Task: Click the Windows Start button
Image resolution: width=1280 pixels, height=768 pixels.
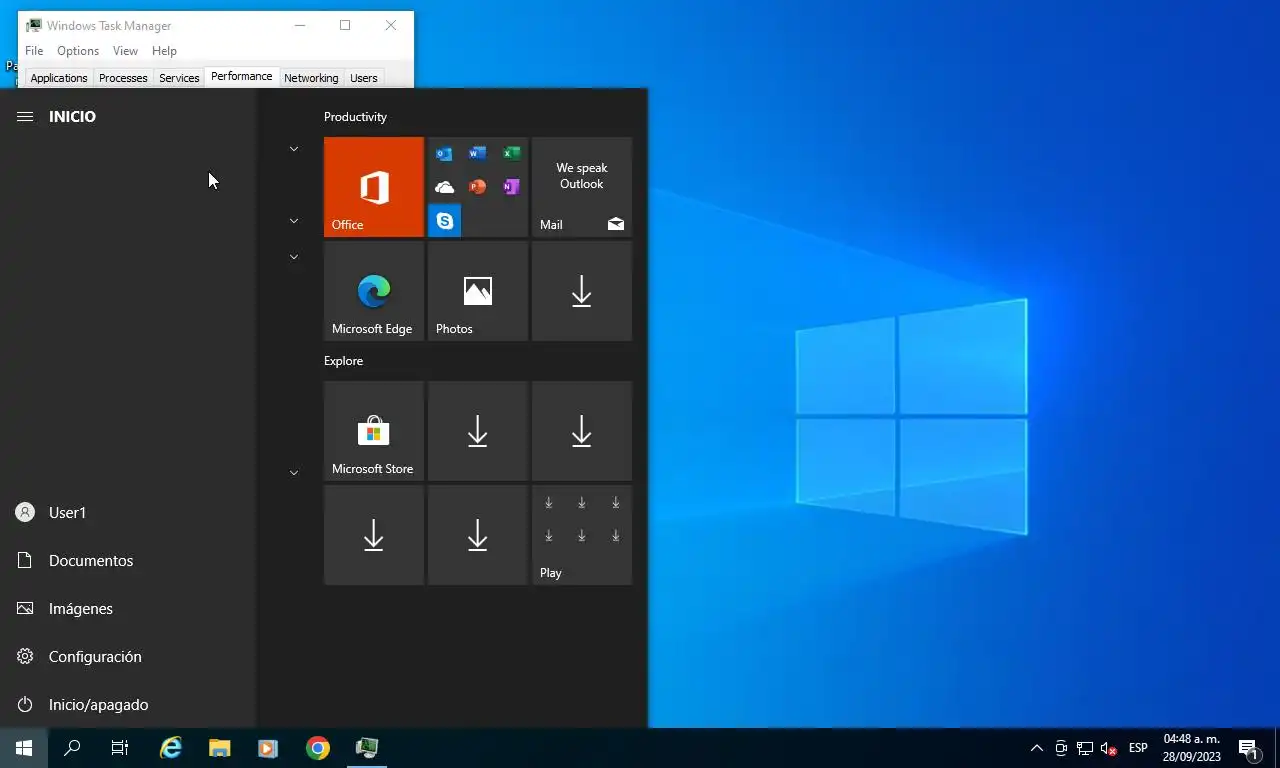Action: 24,748
